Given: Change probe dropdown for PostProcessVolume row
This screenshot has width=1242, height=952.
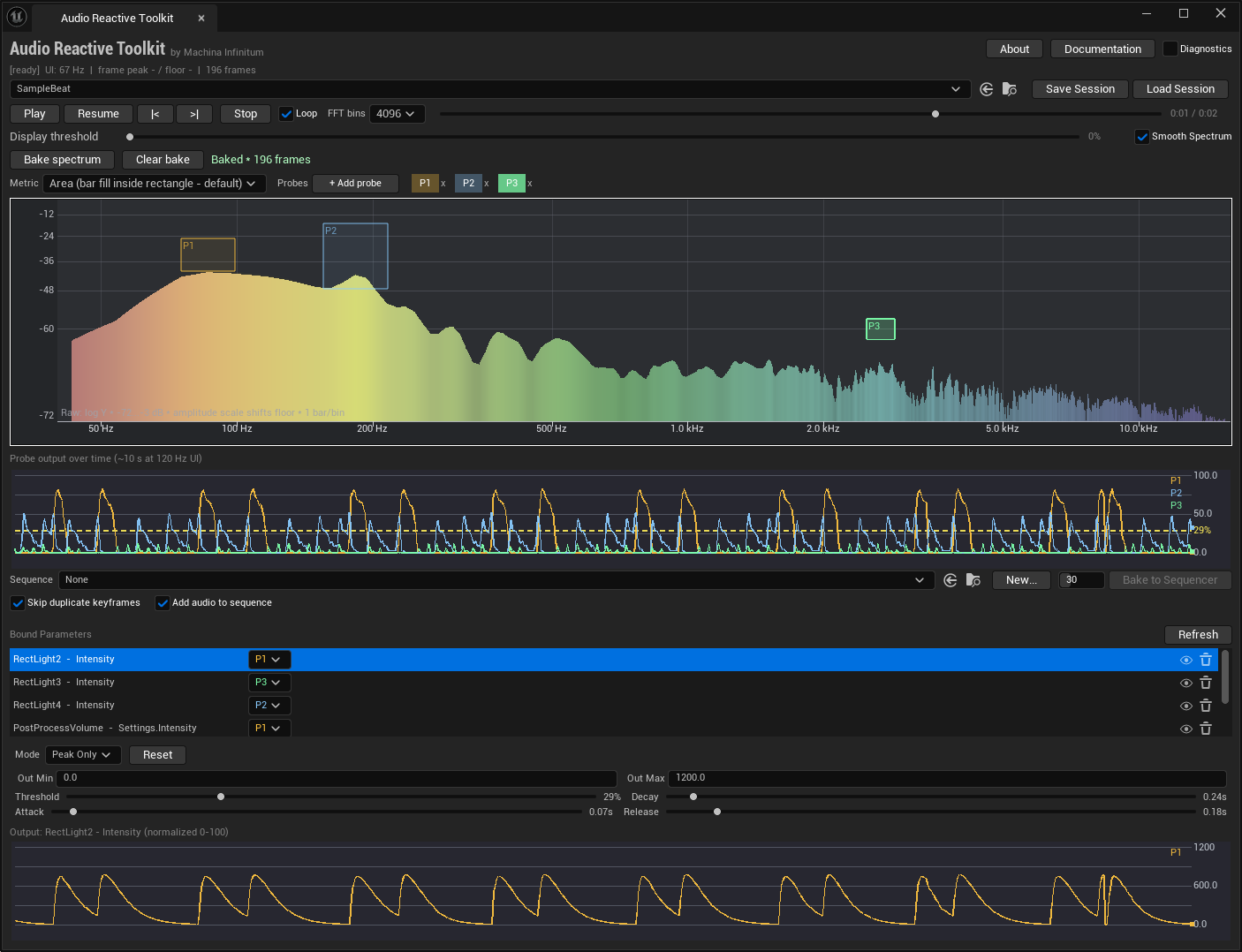Looking at the screenshot, I should click(x=269, y=729).
